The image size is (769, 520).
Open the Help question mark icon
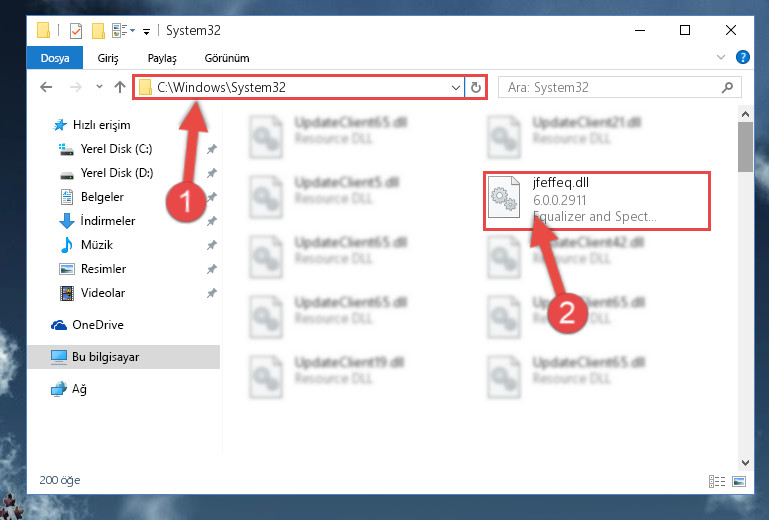(743, 57)
